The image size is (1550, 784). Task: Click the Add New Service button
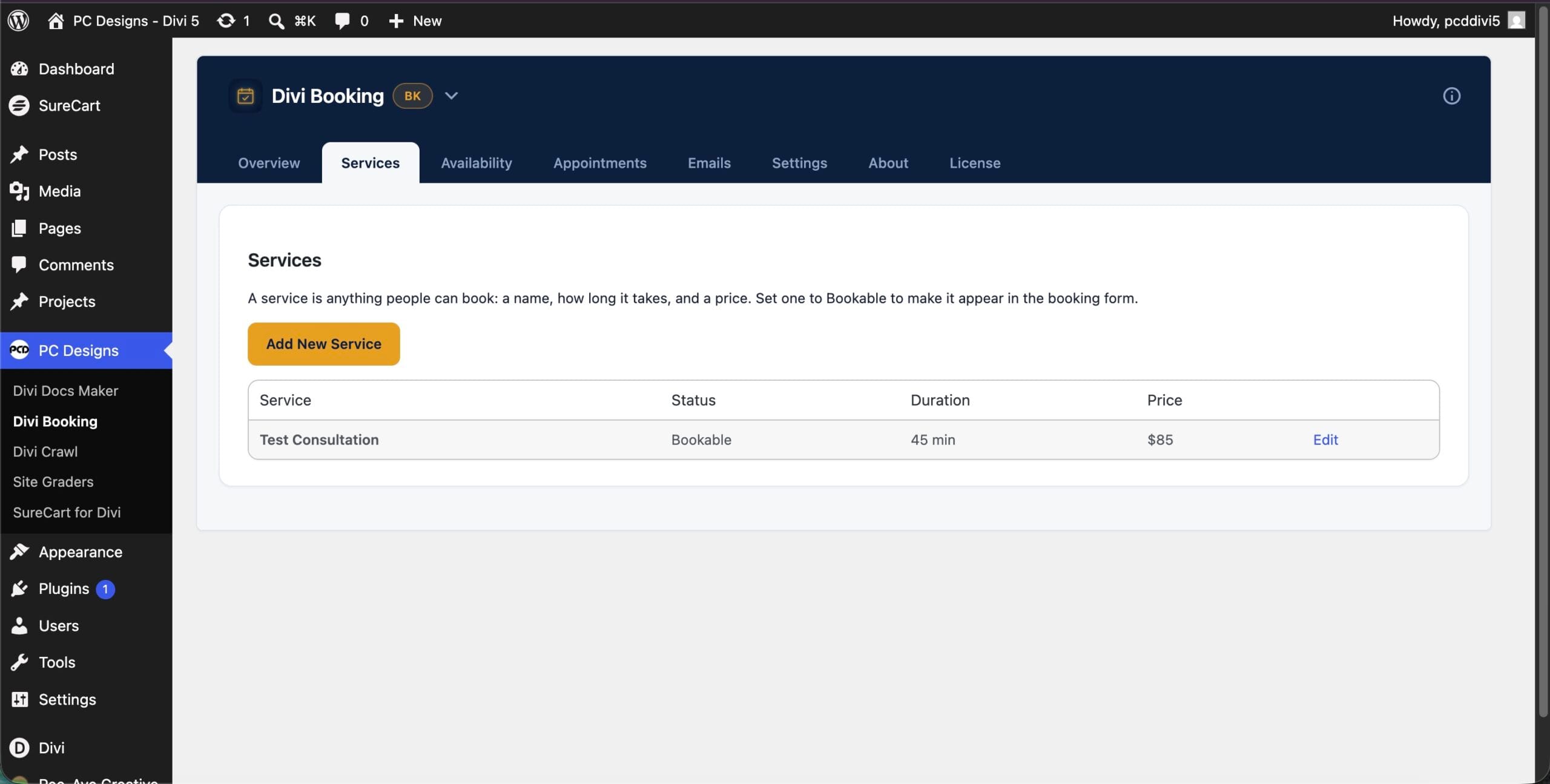tap(324, 344)
